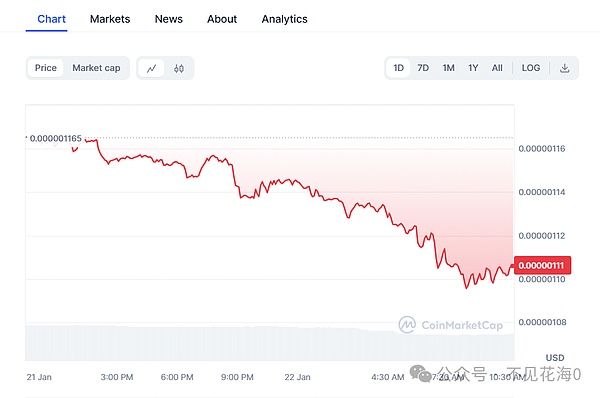Image resolution: width=600 pixels, height=398 pixels.
Task: Click the volume bars area under chart
Action: (x=270, y=343)
